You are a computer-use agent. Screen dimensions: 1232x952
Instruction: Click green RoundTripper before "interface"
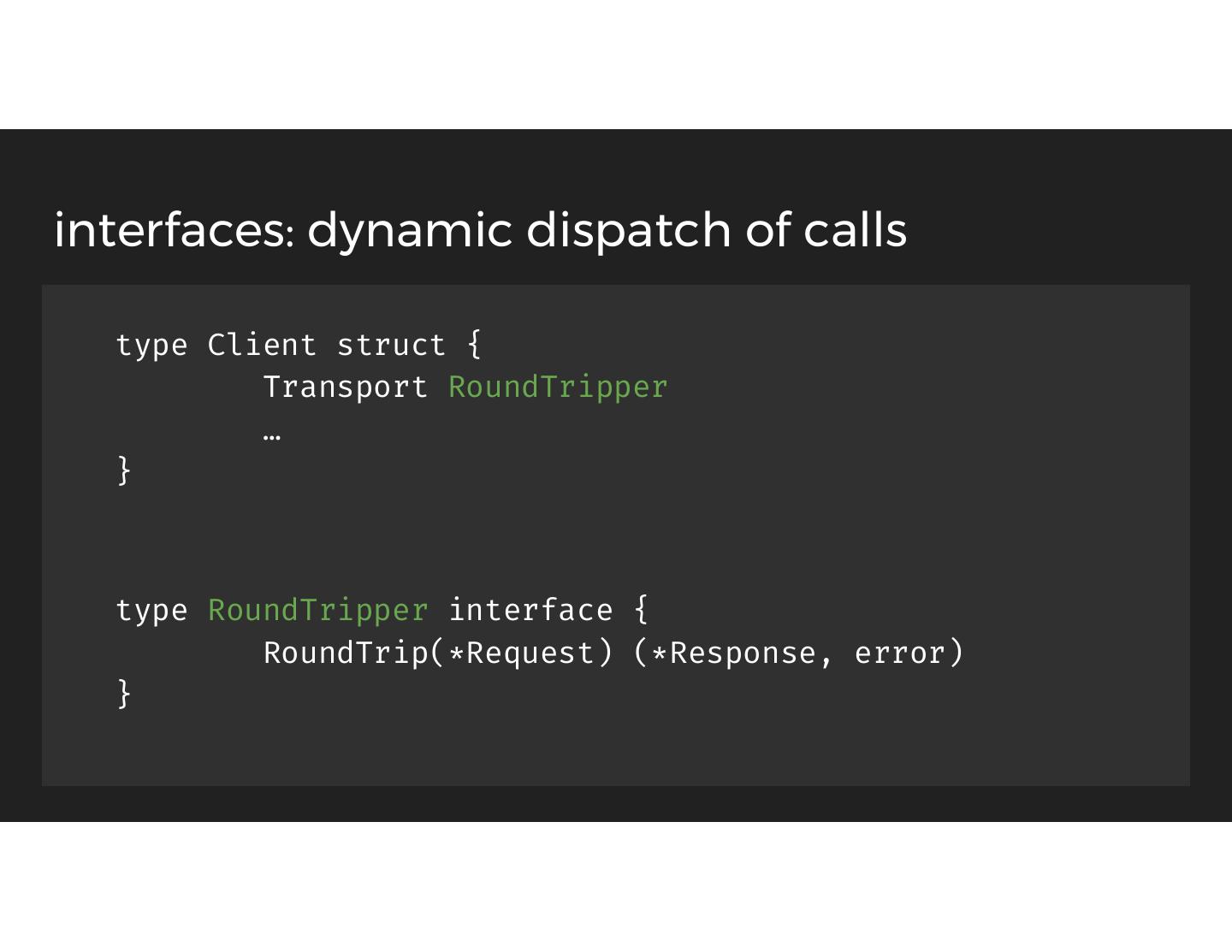tap(317, 610)
